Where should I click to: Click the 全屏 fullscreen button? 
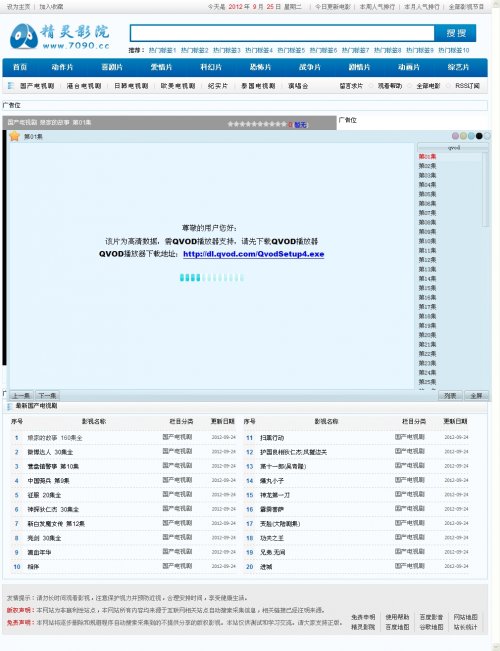coord(476,396)
